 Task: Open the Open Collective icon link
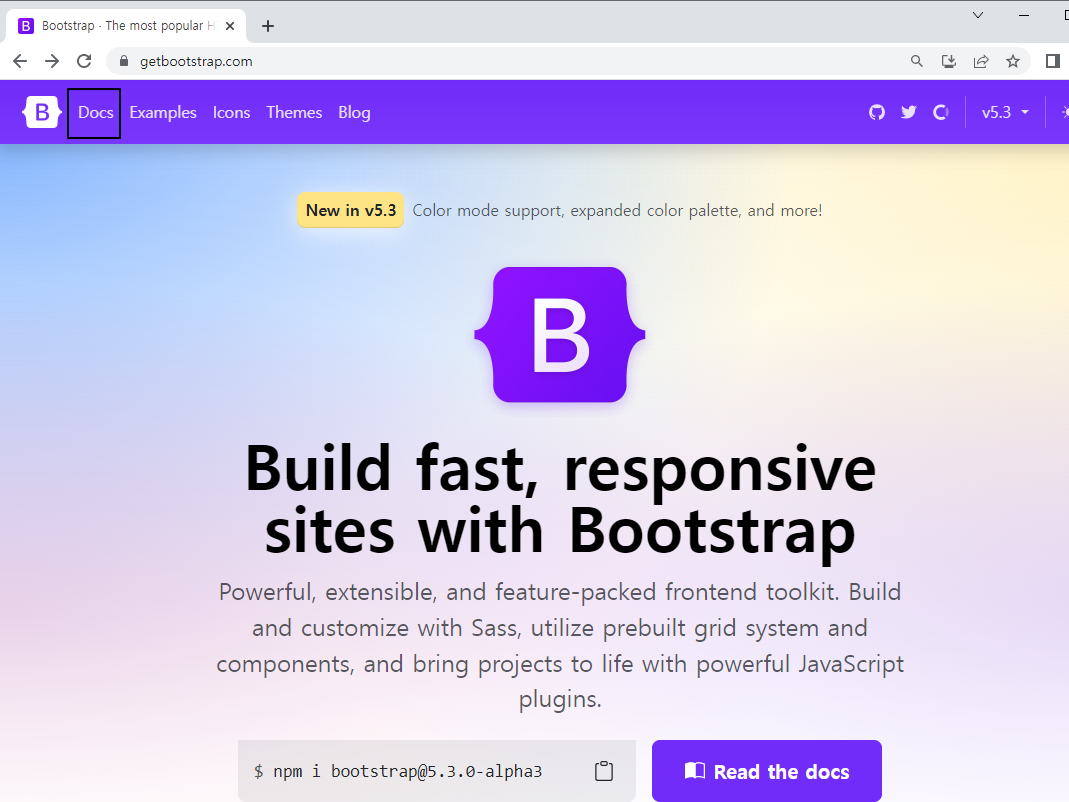coord(941,112)
